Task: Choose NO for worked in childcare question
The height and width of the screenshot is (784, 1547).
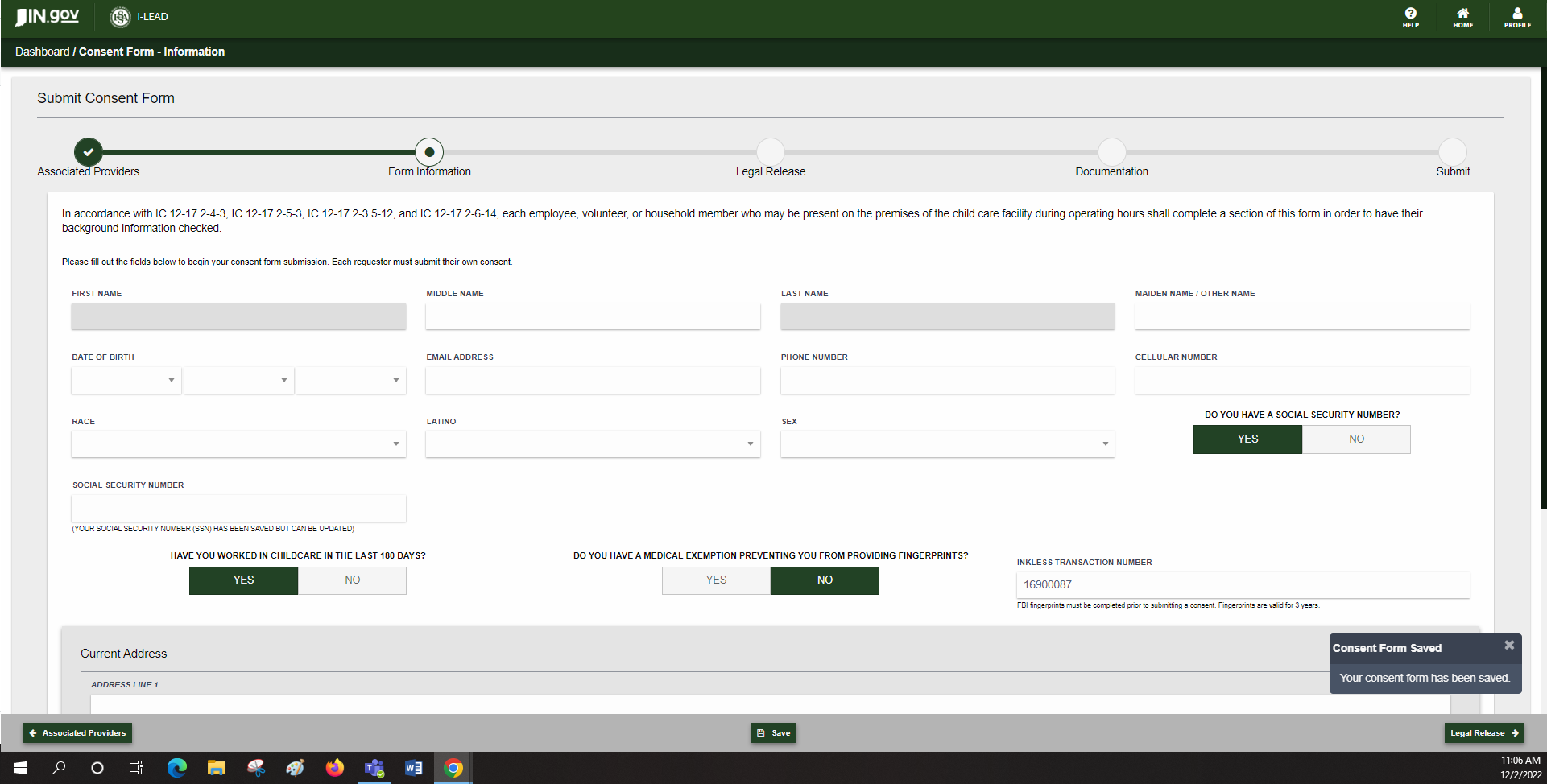Action: (352, 580)
